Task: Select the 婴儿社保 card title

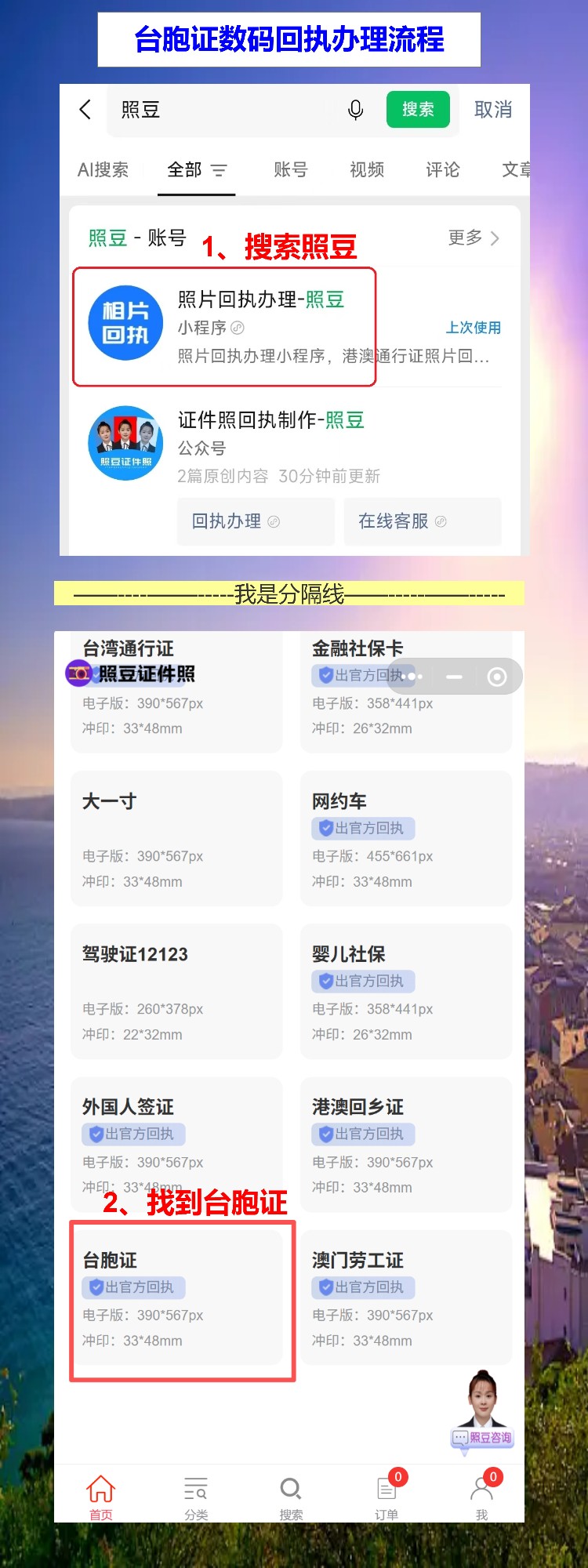Action: (x=349, y=954)
